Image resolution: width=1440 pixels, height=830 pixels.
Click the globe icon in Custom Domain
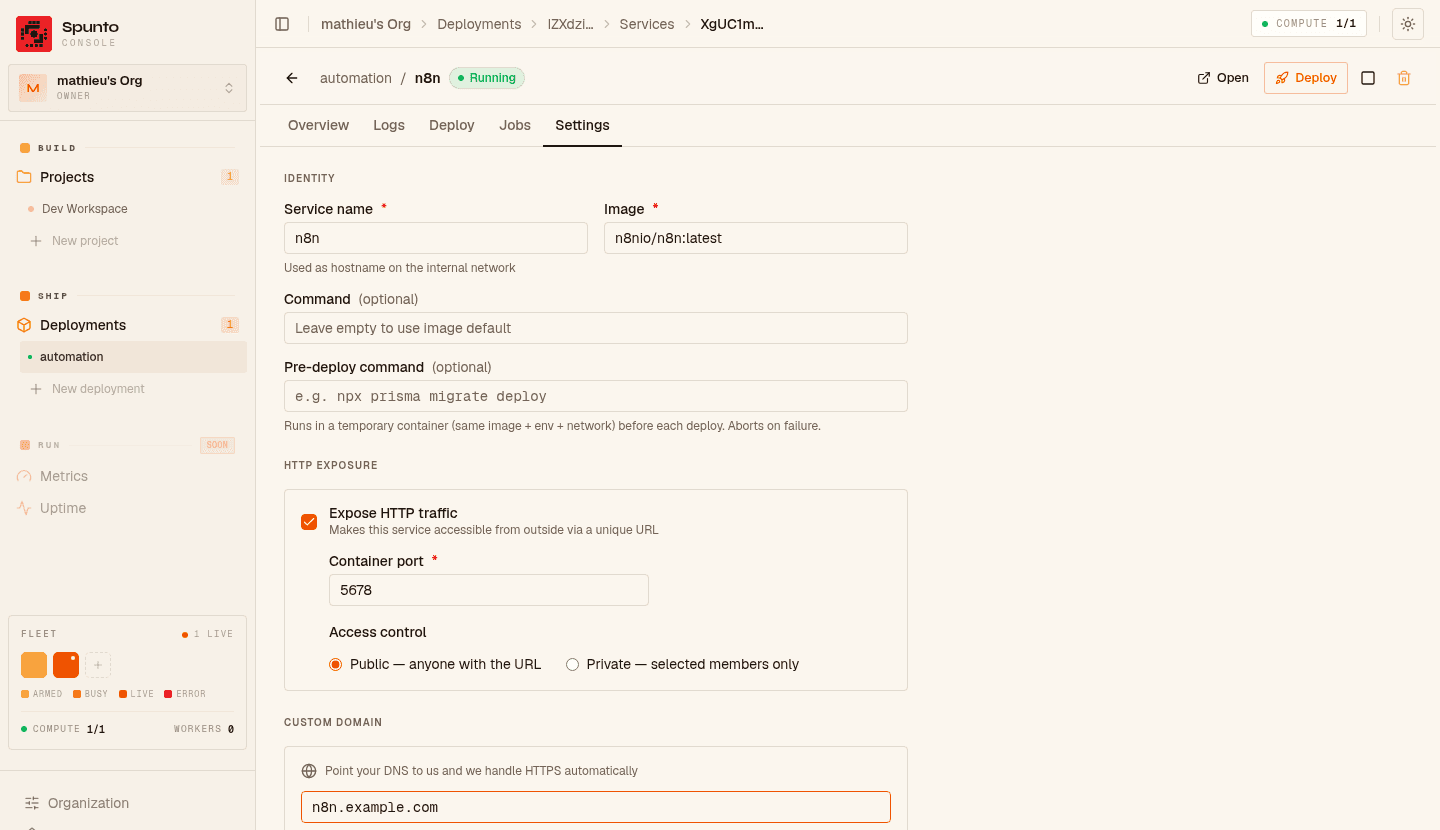pyautogui.click(x=309, y=771)
